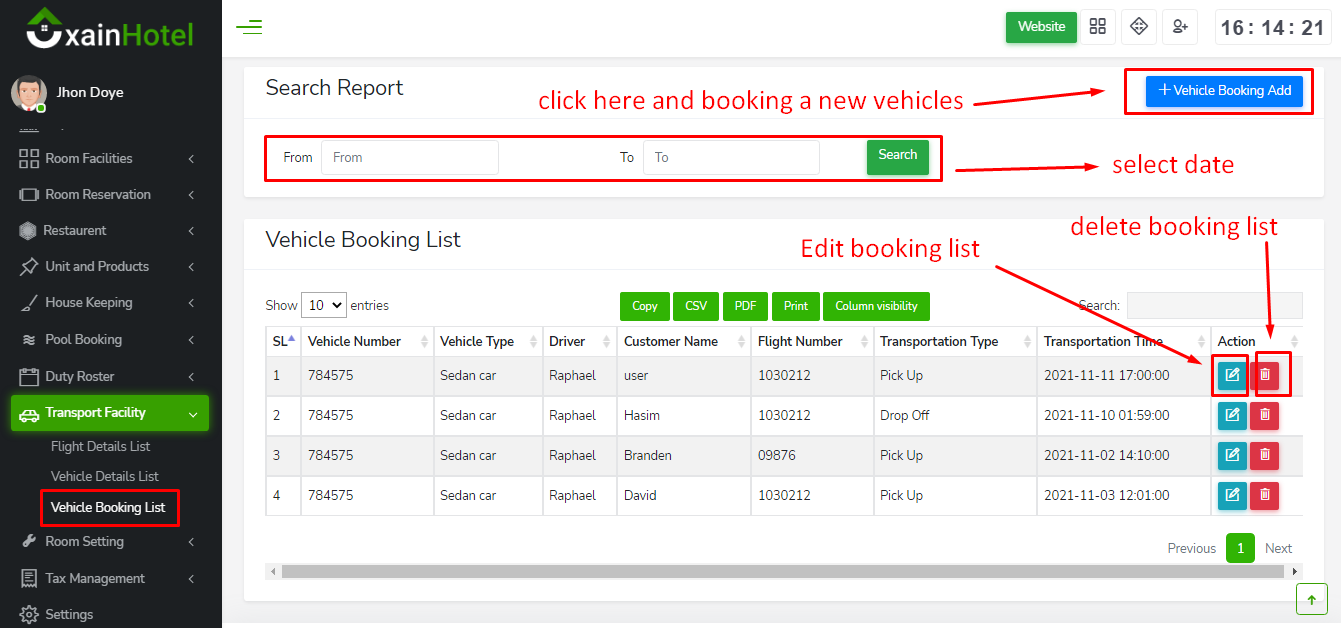Screen dimensions: 1341x628
Task: Expand the Room Reservation sidebar menu
Action: [106, 194]
